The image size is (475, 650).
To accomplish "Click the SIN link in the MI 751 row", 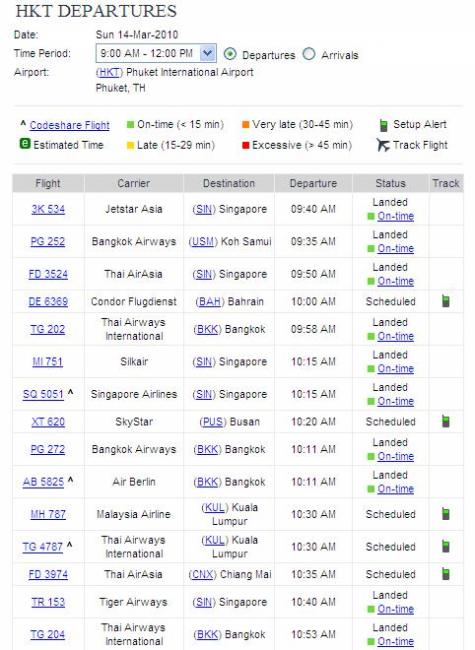I will click(204, 362).
